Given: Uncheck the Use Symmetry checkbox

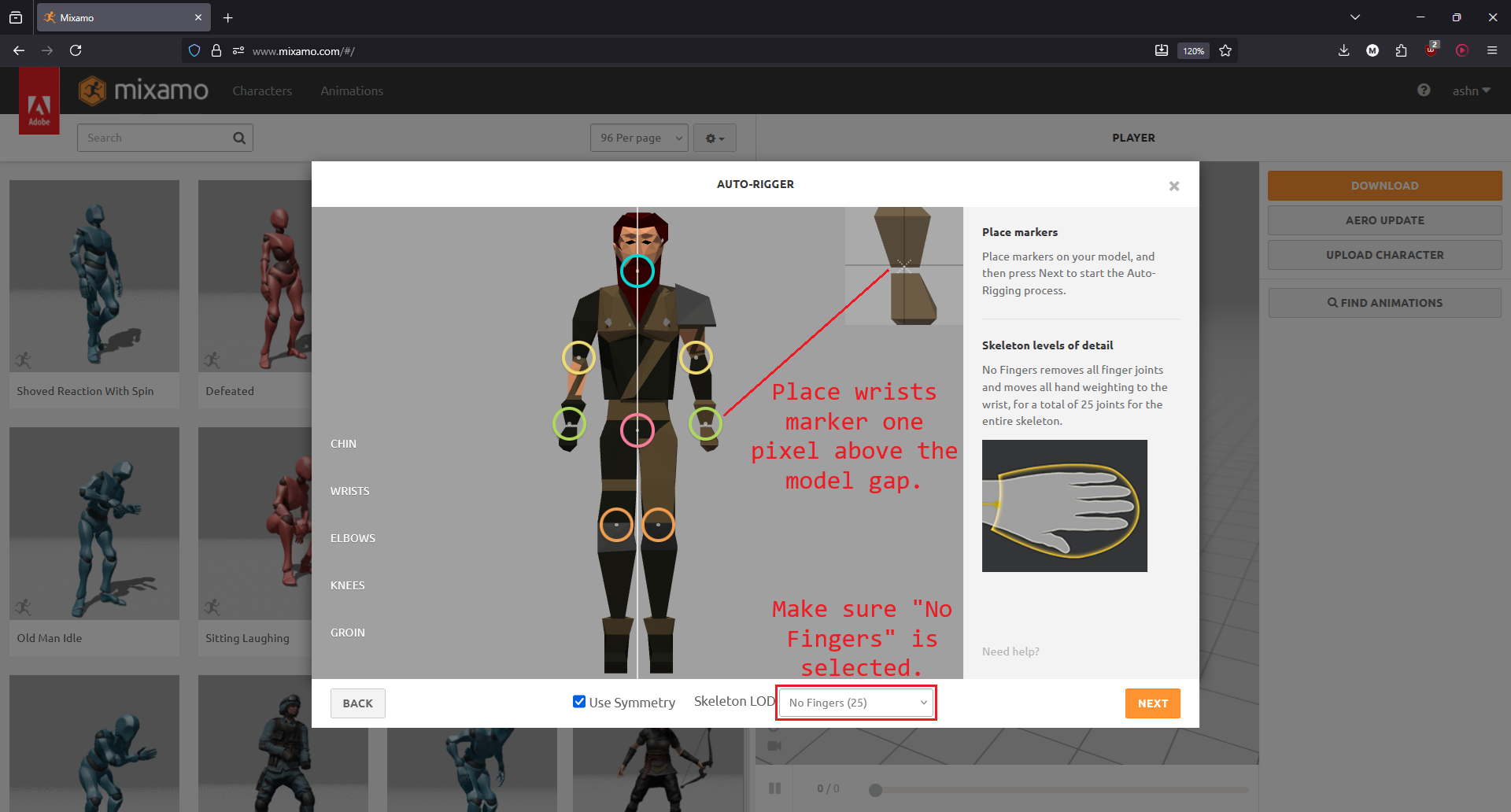Looking at the screenshot, I should (x=579, y=702).
